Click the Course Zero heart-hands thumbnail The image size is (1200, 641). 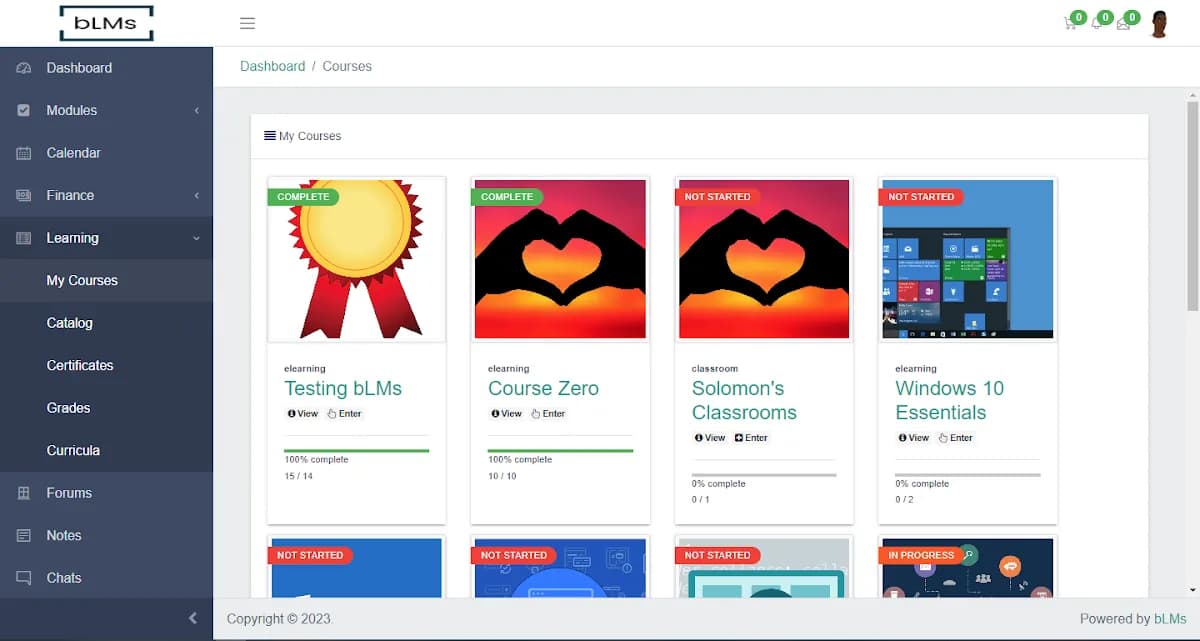pyautogui.click(x=560, y=260)
